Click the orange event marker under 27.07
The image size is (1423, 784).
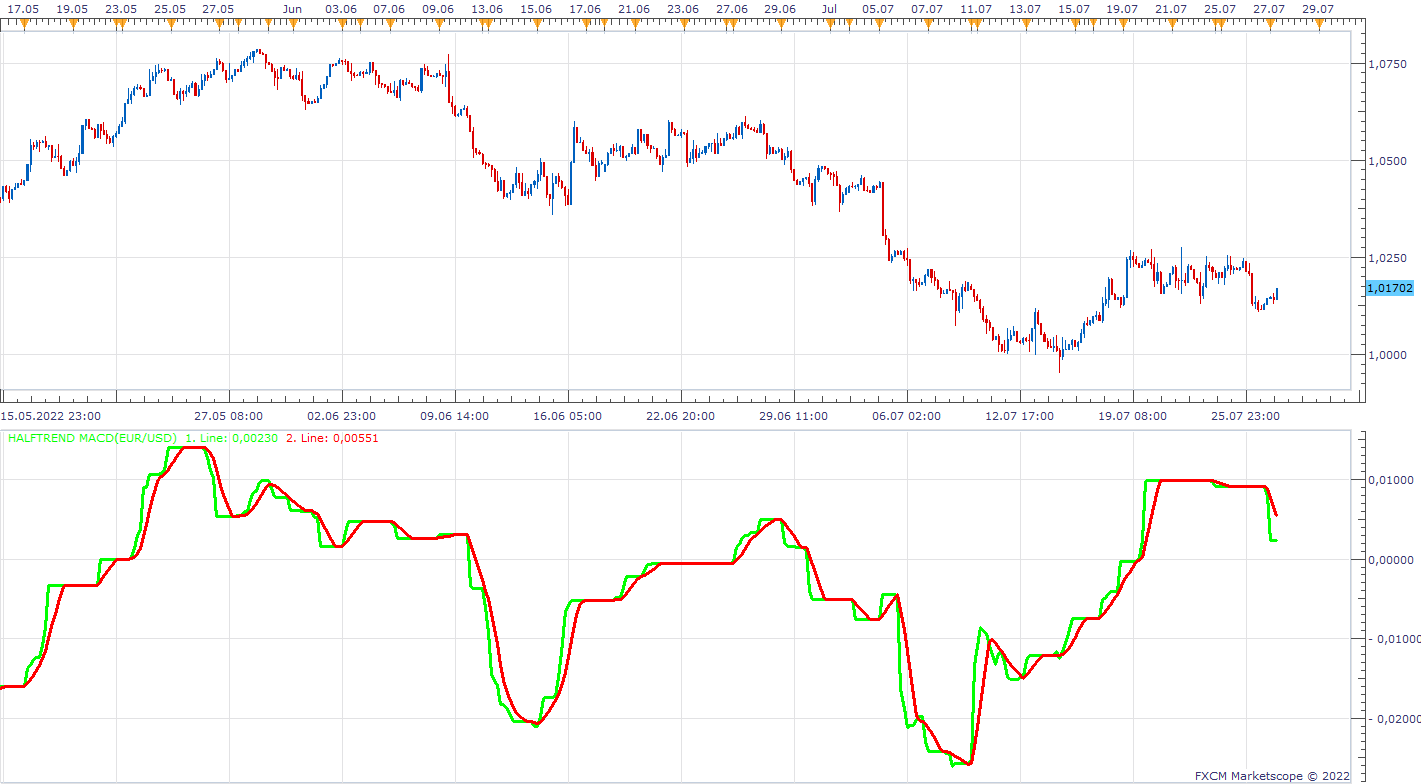1270,24
